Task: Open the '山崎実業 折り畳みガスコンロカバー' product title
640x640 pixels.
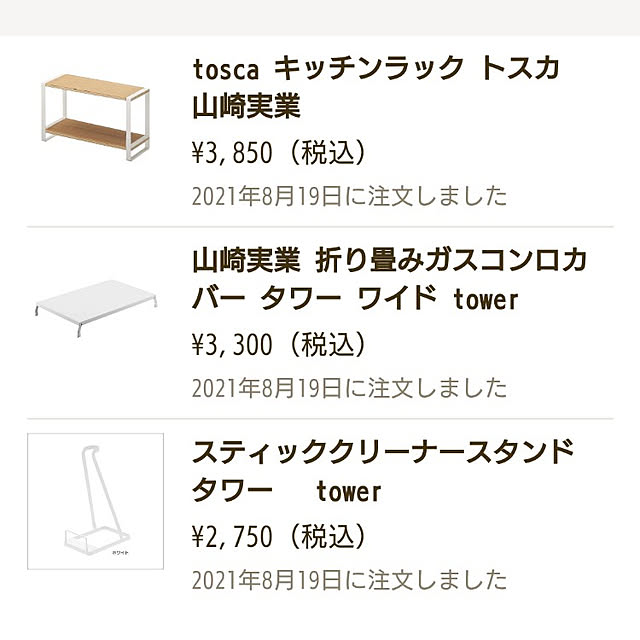Action: tap(389, 280)
